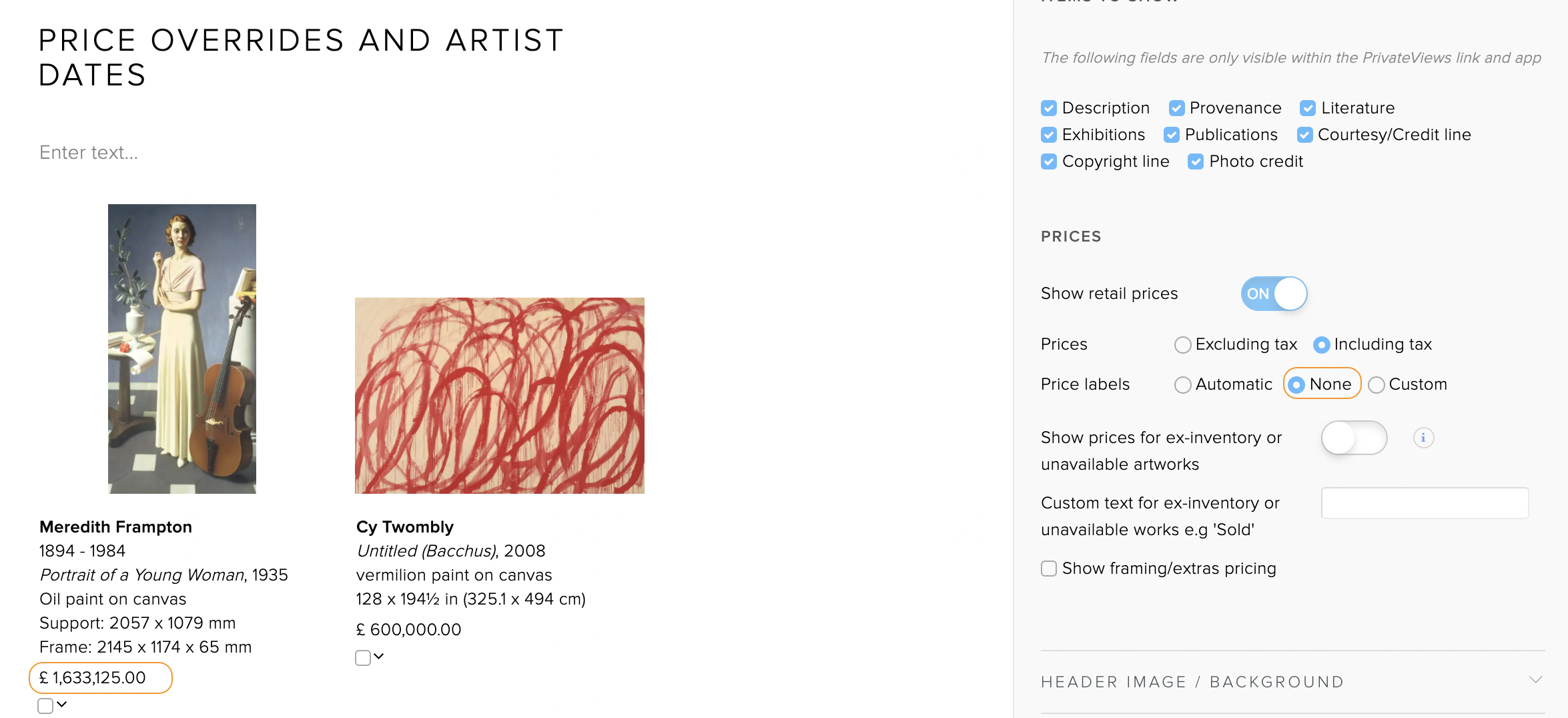Tick the checkbox below Frampton artwork price
Viewport: 1568px width, 718px height.
pyautogui.click(x=45, y=706)
